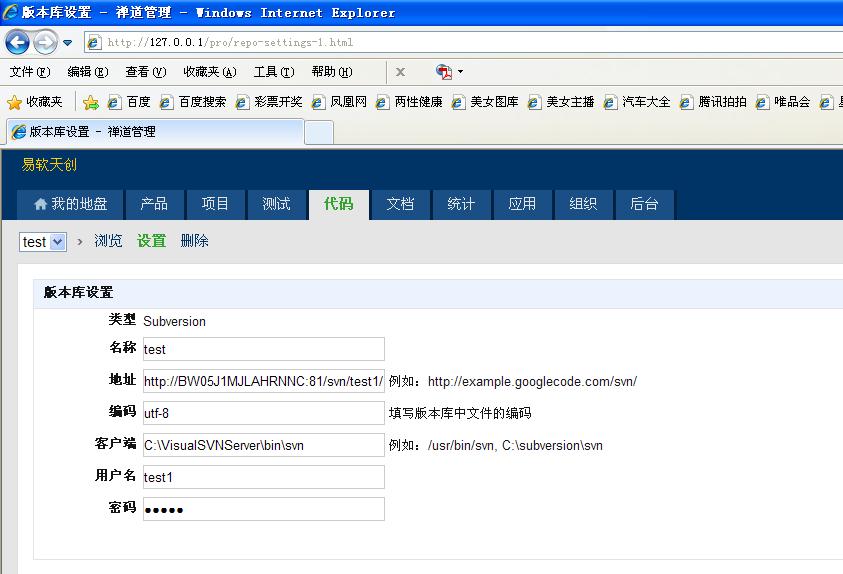Image resolution: width=843 pixels, height=574 pixels.
Task: Open the 收藏夹(A) menu
Action: [210, 71]
